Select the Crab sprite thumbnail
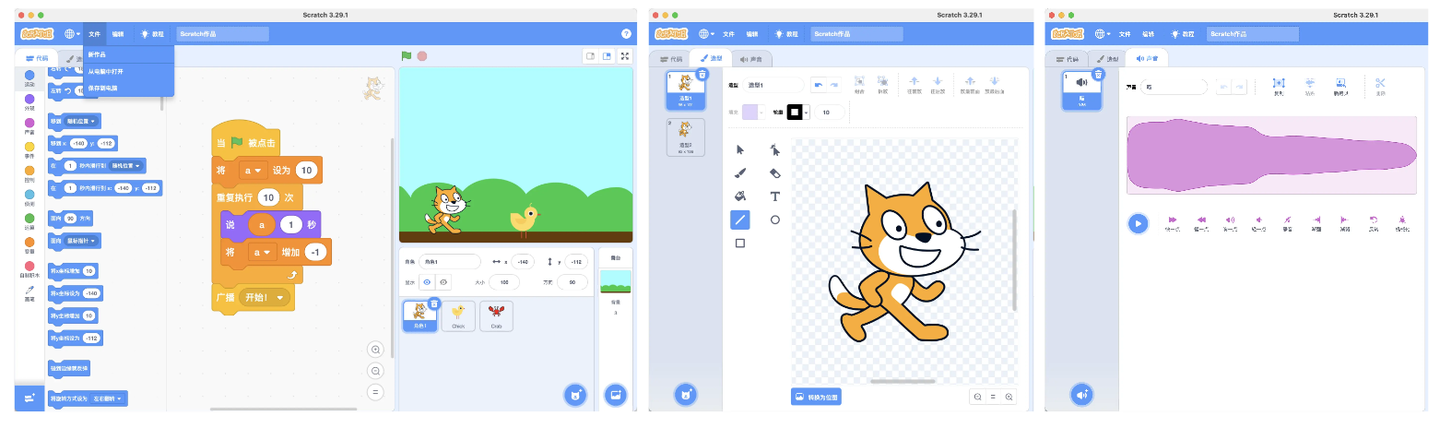Viewport: 1440px width, 428px height. coord(496,317)
